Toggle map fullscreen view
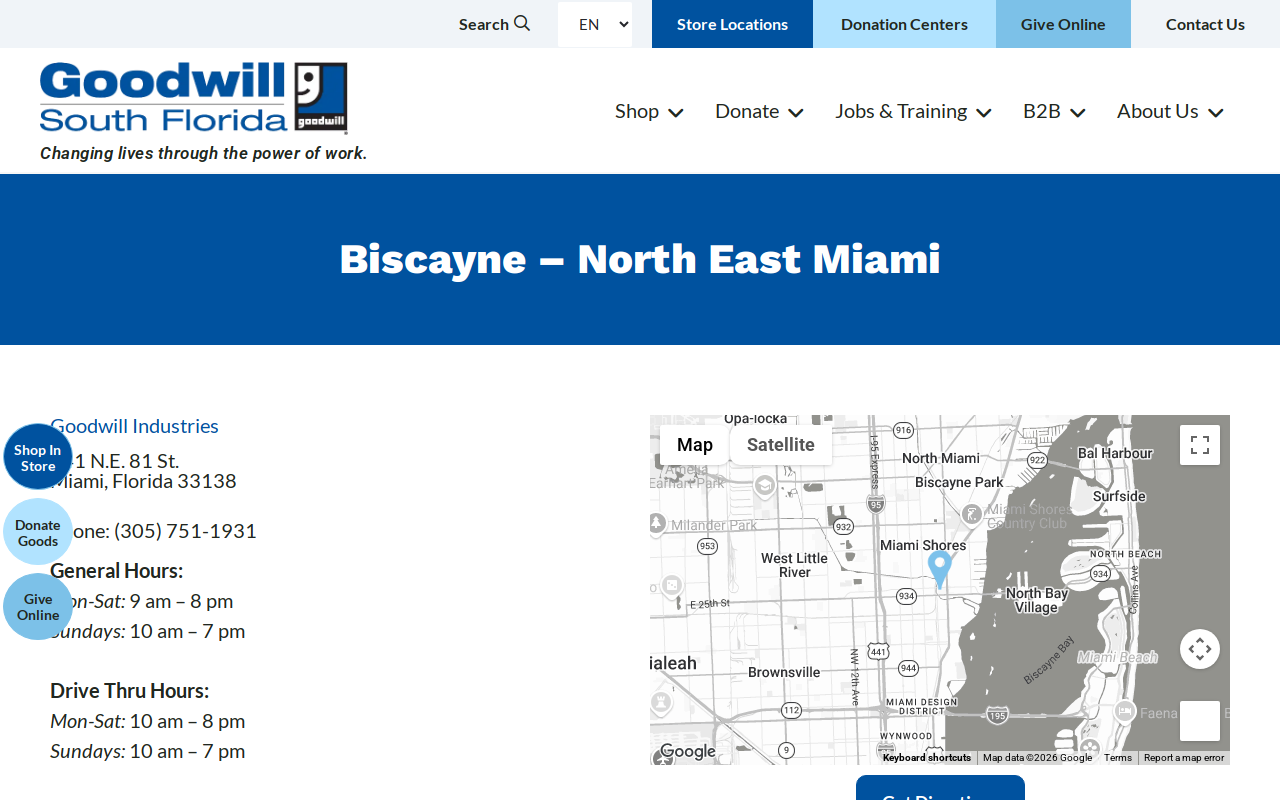The height and width of the screenshot is (800, 1280). pyautogui.click(x=1200, y=445)
